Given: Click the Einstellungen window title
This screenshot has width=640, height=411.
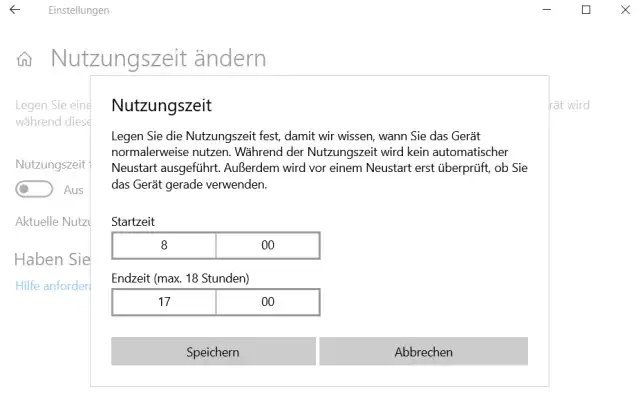Looking at the screenshot, I should point(78,10).
